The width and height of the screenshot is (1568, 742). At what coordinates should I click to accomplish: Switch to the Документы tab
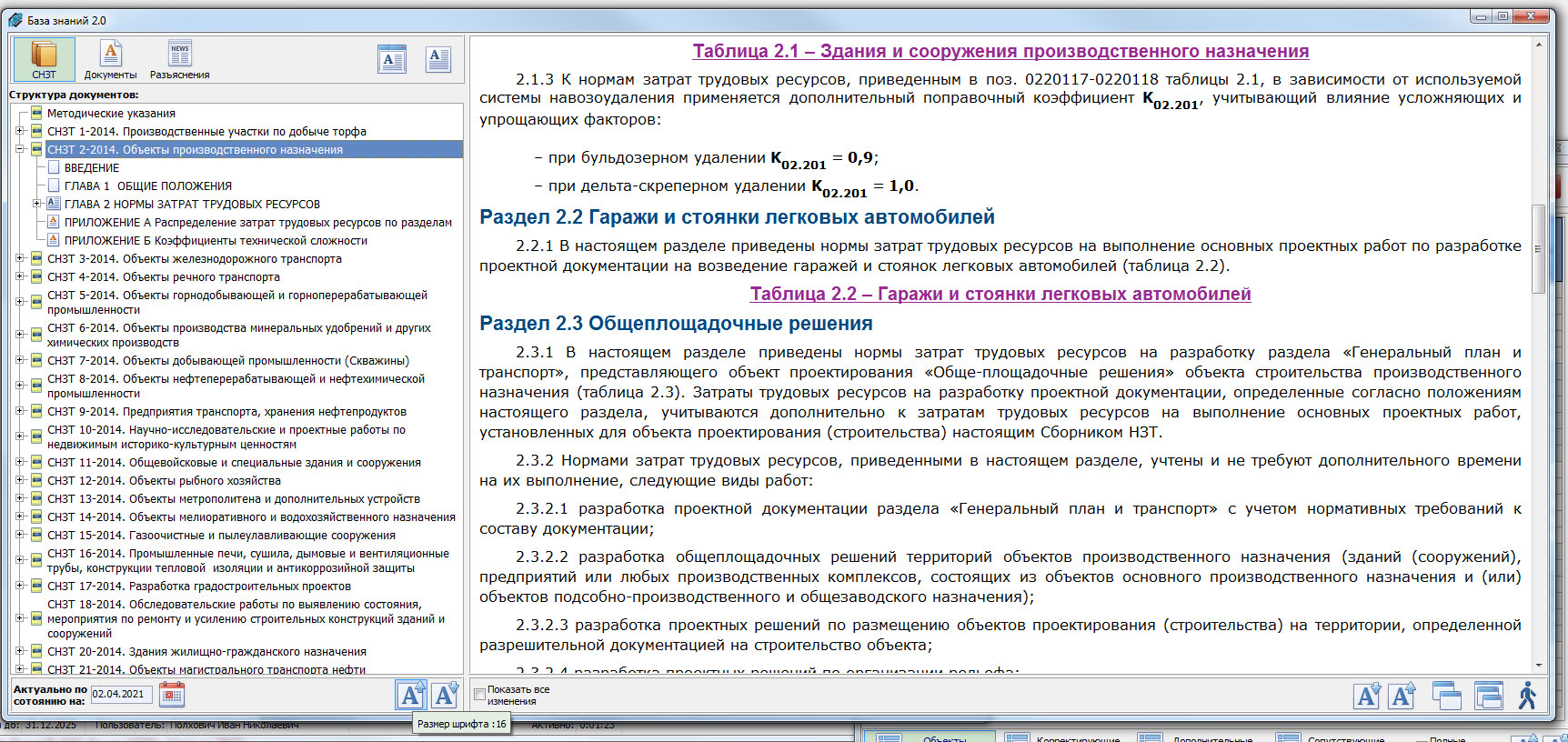coord(110,60)
